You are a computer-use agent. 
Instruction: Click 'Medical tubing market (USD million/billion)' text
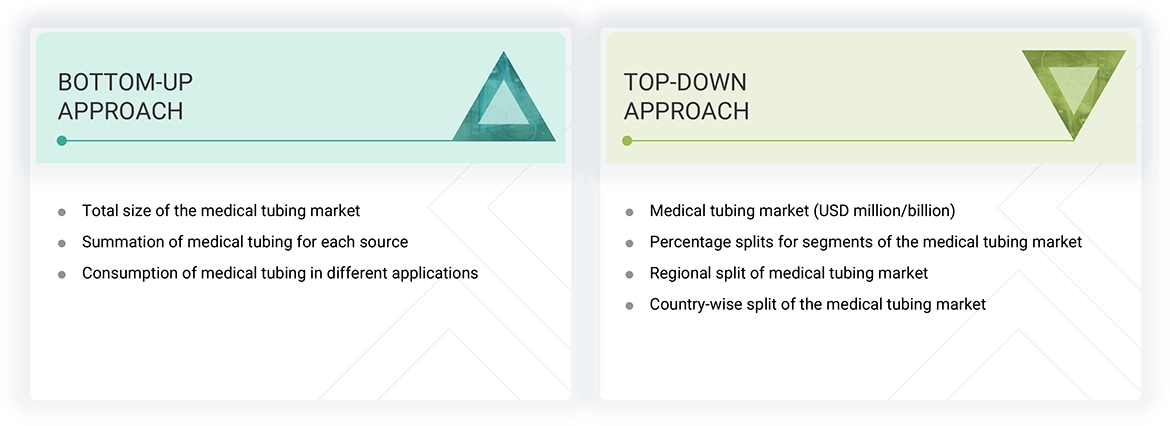click(x=802, y=211)
